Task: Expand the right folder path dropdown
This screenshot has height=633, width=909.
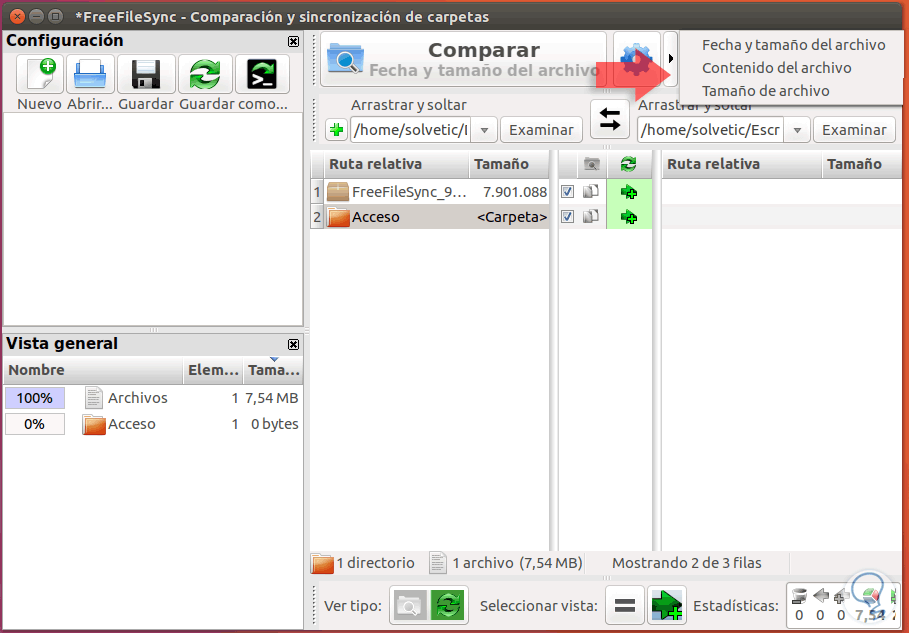Action: coord(797,130)
